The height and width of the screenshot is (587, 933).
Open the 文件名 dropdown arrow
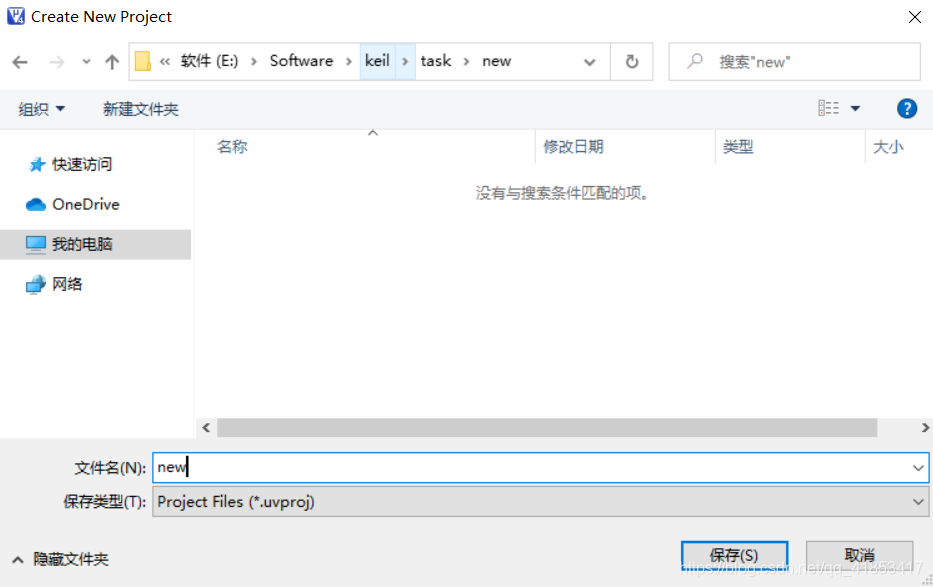click(x=918, y=467)
